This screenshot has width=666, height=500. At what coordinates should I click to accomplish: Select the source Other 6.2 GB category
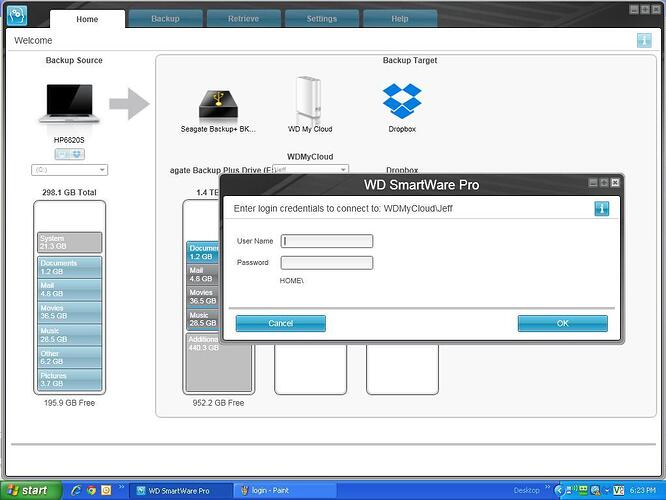click(x=70, y=358)
